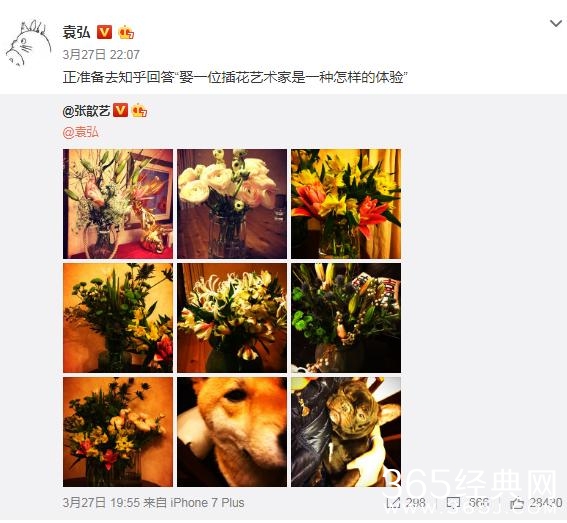Click the verified V badge beside 张歆艺

click(120, 110)
